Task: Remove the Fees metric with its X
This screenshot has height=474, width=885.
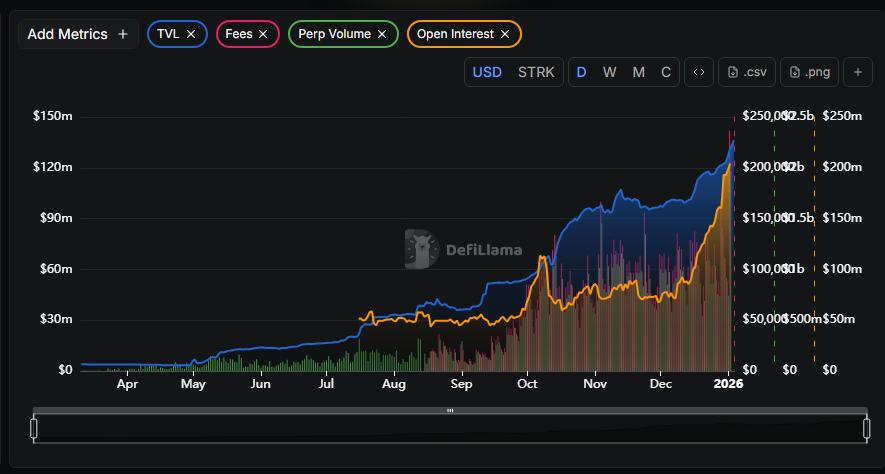Action: pos(263,34)
